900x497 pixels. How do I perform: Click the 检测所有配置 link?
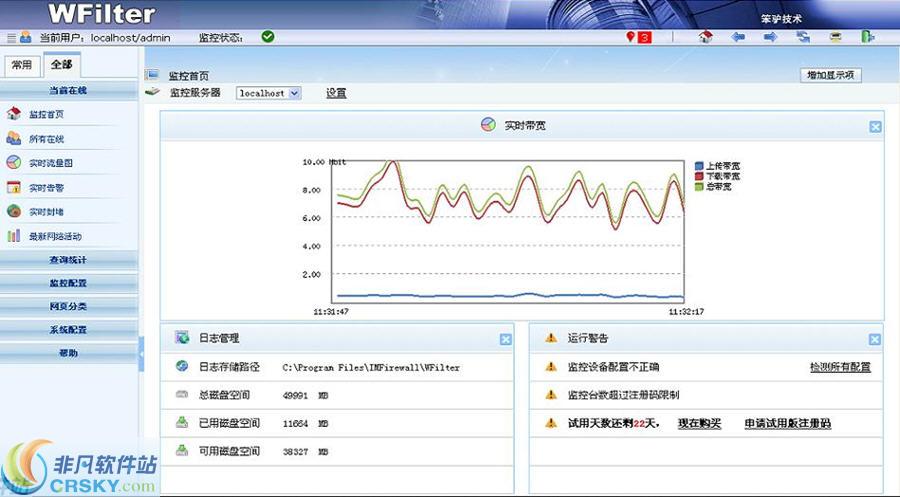tap(840, 367)
